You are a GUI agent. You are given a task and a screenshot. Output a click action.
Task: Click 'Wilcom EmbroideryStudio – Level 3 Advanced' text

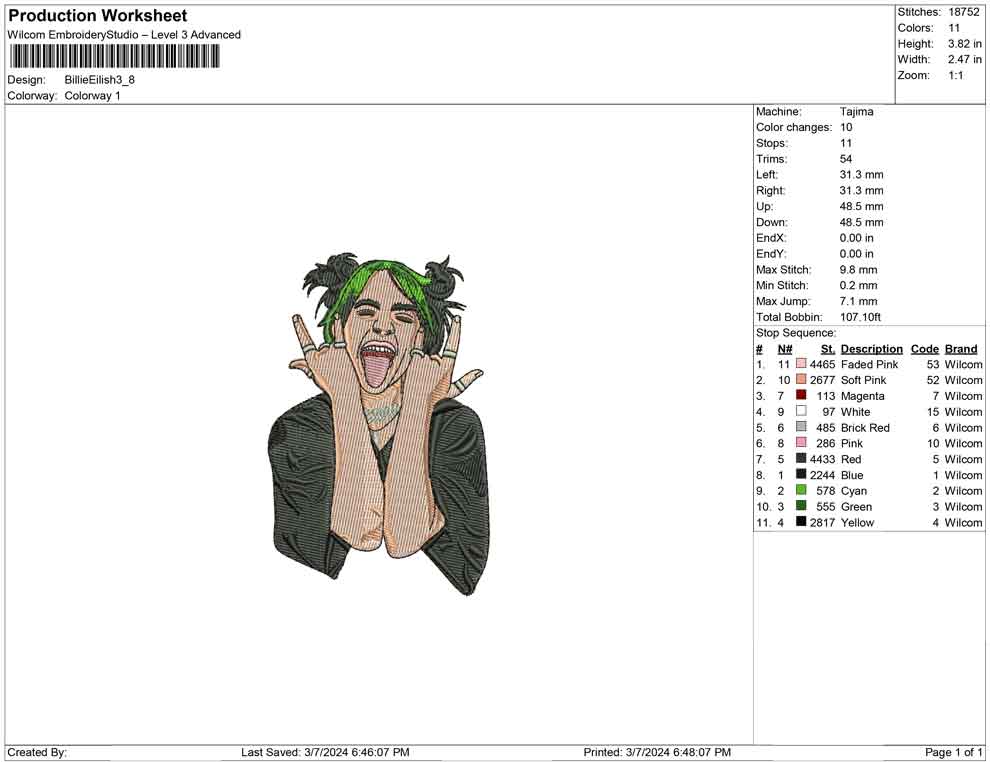tap(124, 35)
